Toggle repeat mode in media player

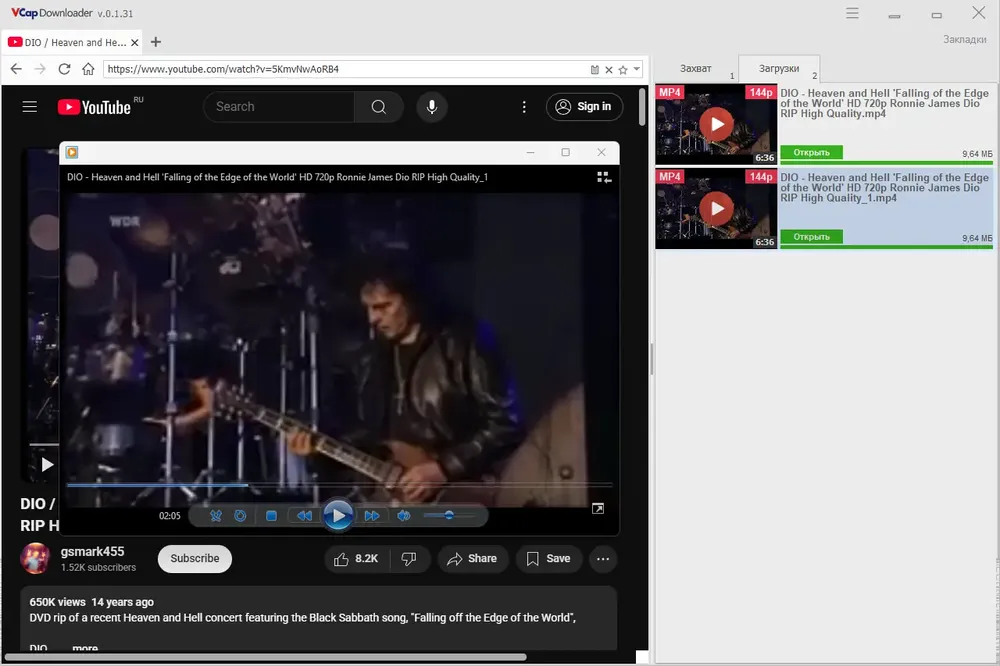tap(240, 515)
